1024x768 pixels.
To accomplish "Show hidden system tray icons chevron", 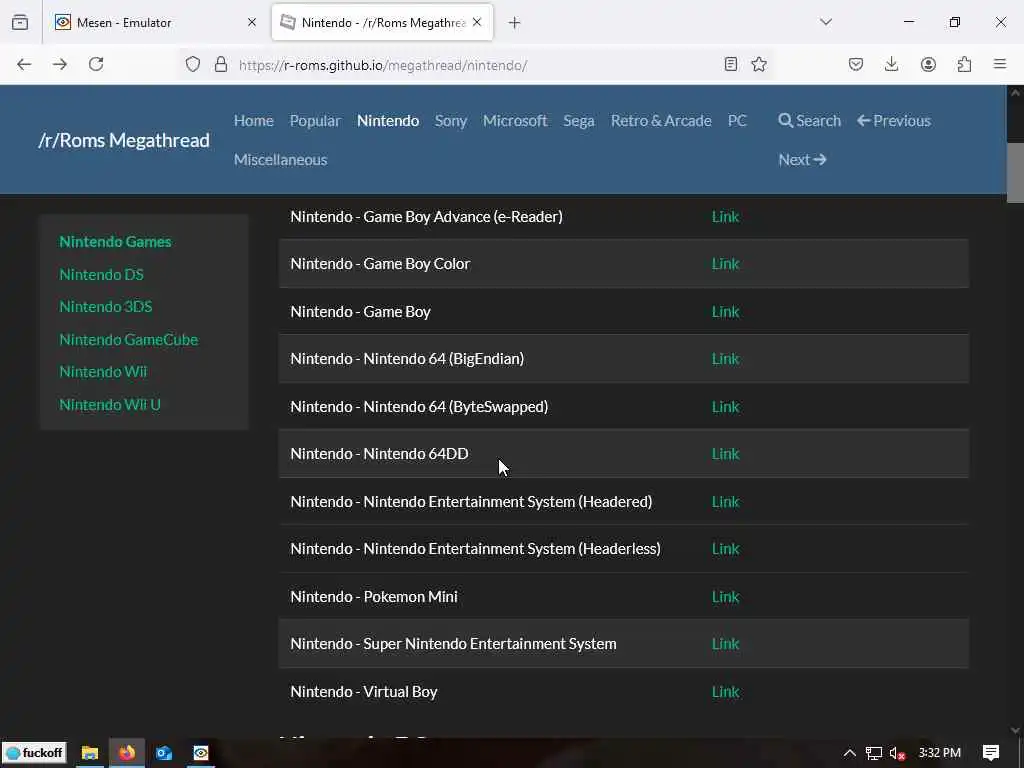I will 849,753.
